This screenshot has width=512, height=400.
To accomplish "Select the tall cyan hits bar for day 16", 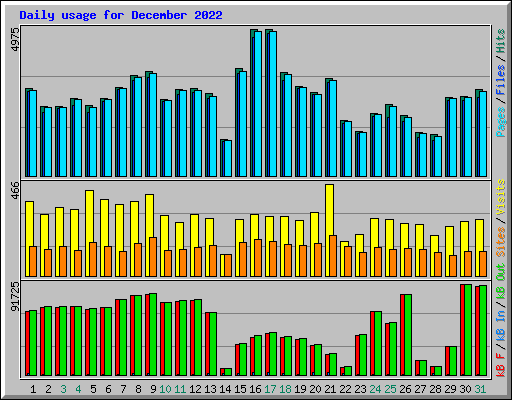I will pos(258,104).
